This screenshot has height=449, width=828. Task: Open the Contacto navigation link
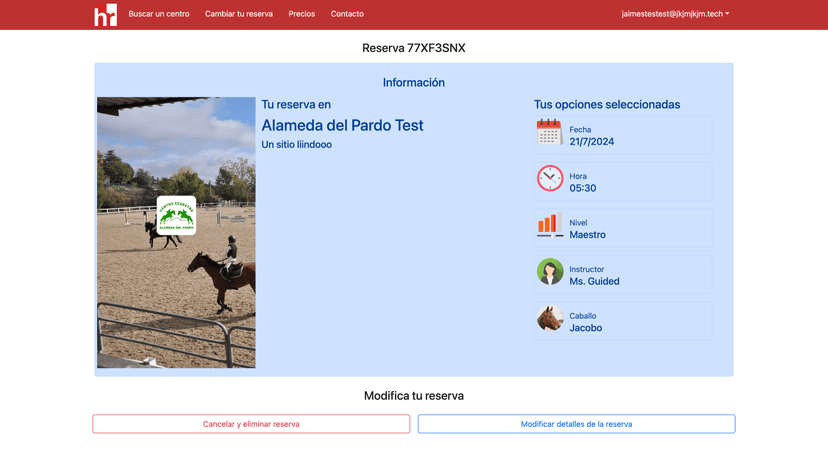(347, 14)
